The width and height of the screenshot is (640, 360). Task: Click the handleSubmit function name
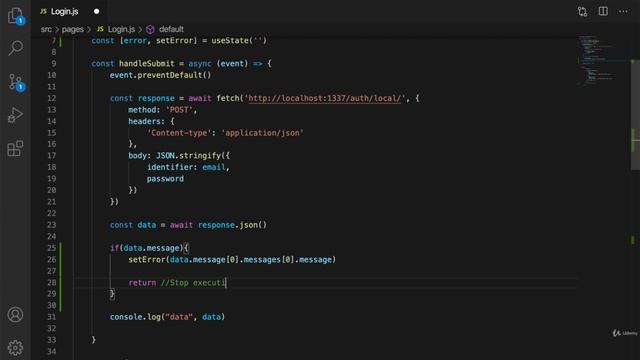tap(147, 64)
